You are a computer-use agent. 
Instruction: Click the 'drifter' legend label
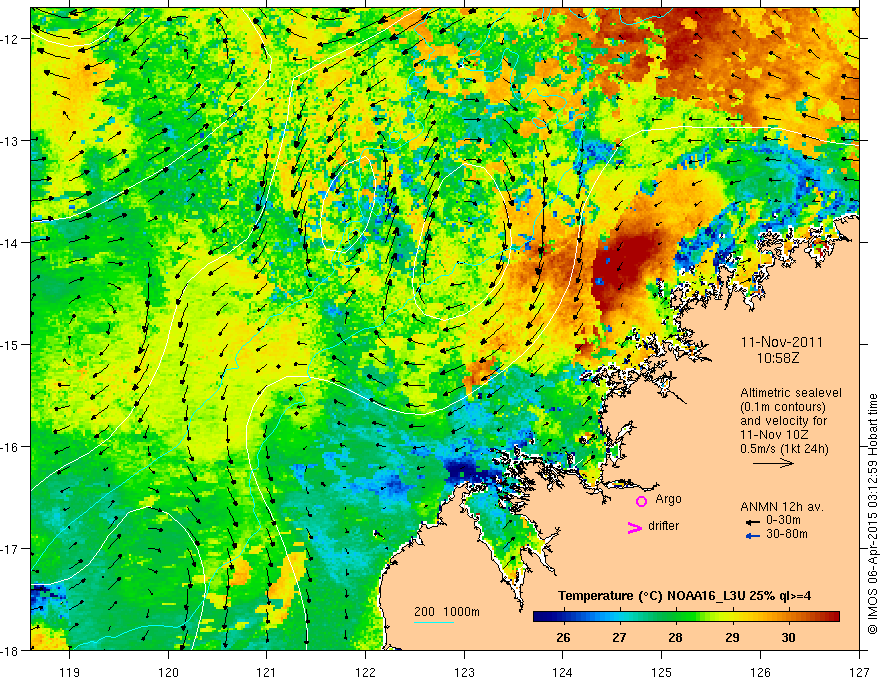coord(663,526)
